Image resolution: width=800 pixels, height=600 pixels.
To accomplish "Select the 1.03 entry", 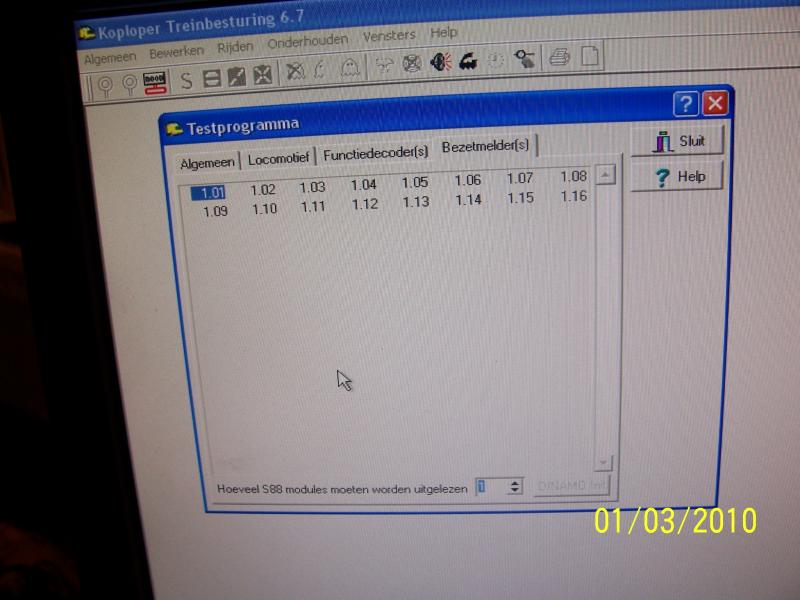I will tap(312, 188).
